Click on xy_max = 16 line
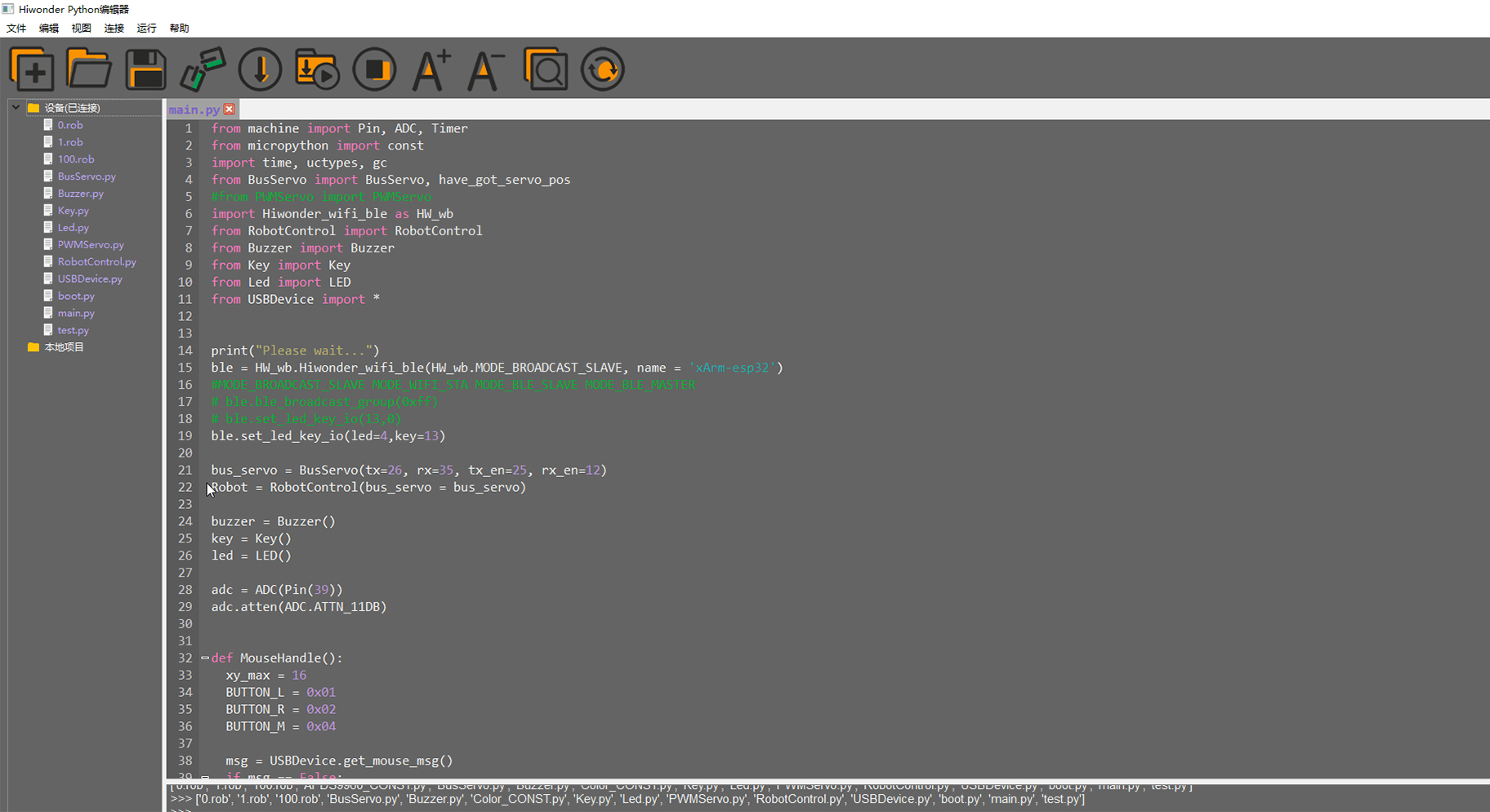Image resolution: width=1490 pixels, height=812 pixels. 266,676
